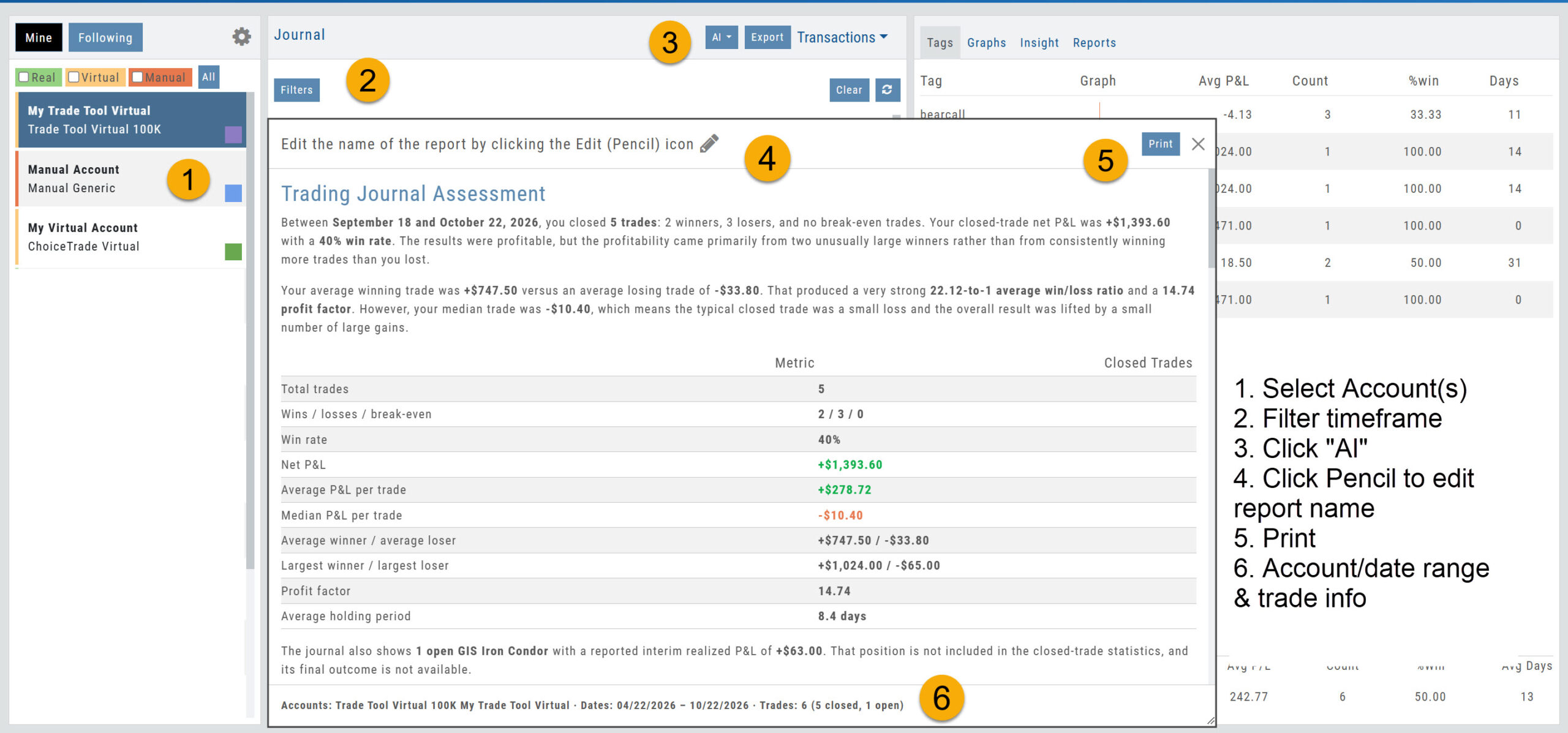Sort by the Days column header
The width and height of the screenshot is (1568, 733).
pyautogui.click(x=1504, y=81)
